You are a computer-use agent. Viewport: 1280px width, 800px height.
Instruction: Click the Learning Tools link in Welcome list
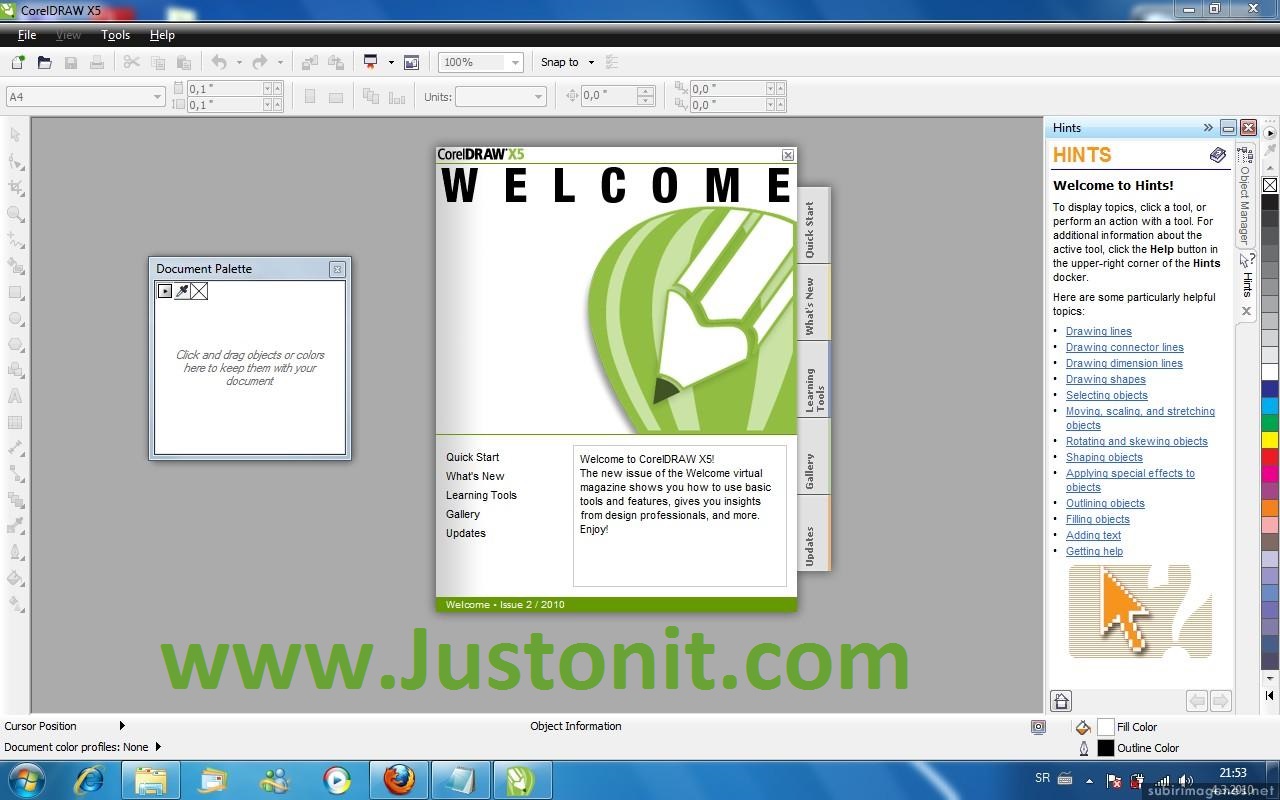[481, 495]
